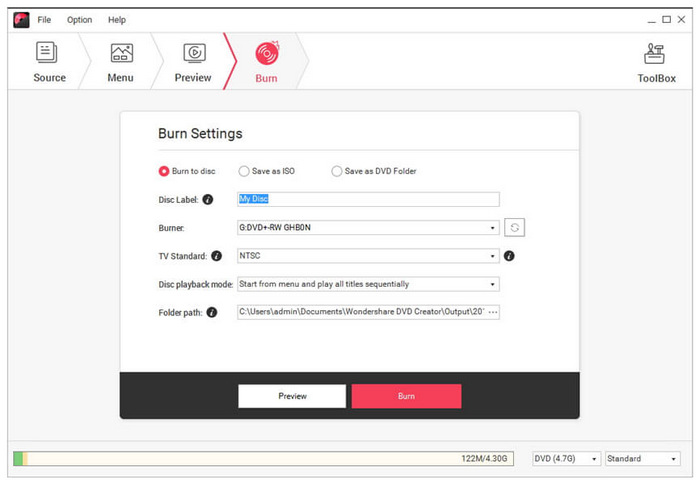Close the DVD Creator window

click(x=681, y=20)
